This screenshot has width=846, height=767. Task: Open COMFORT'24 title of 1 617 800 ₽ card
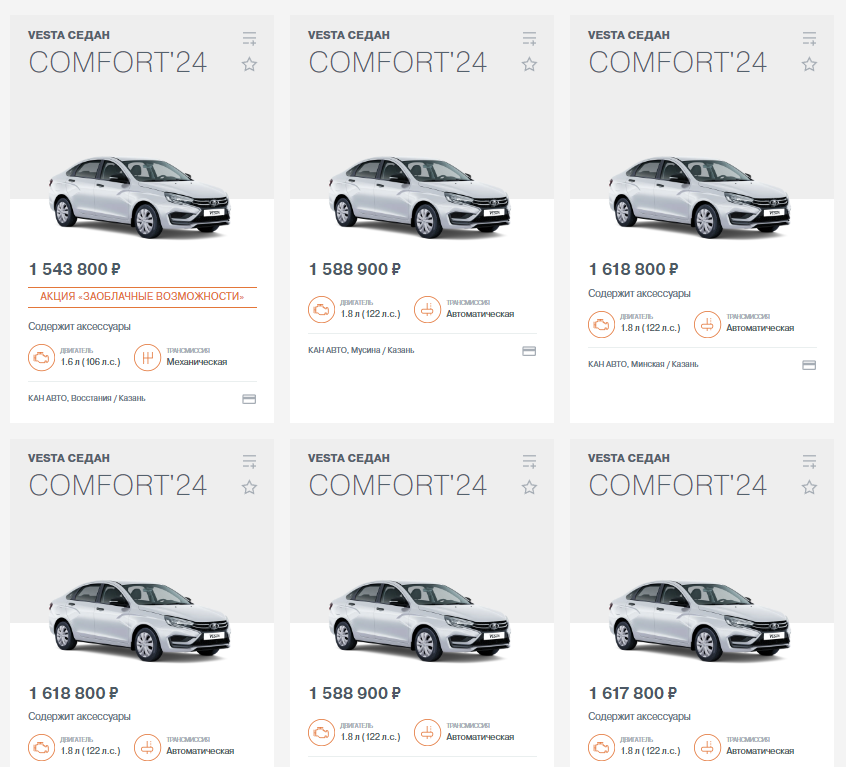pyautogui.click(x=678, y=485)
